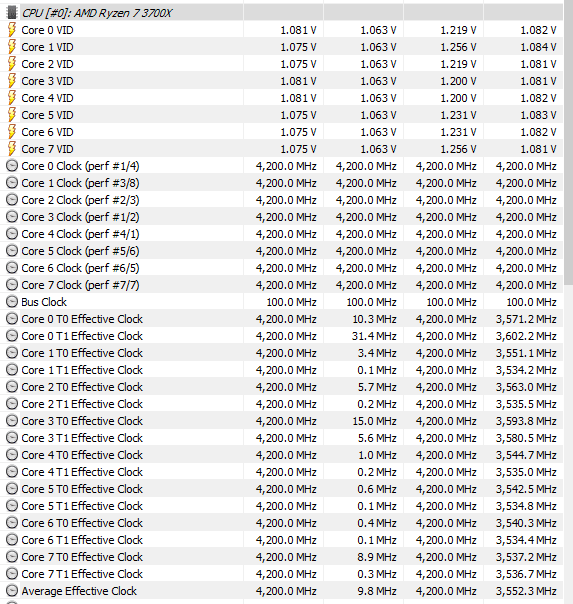This screenshot has height=604, width=573.
Task: Select the Core 7 Clock (perf #7/7) label
Action: pos(80,285)
